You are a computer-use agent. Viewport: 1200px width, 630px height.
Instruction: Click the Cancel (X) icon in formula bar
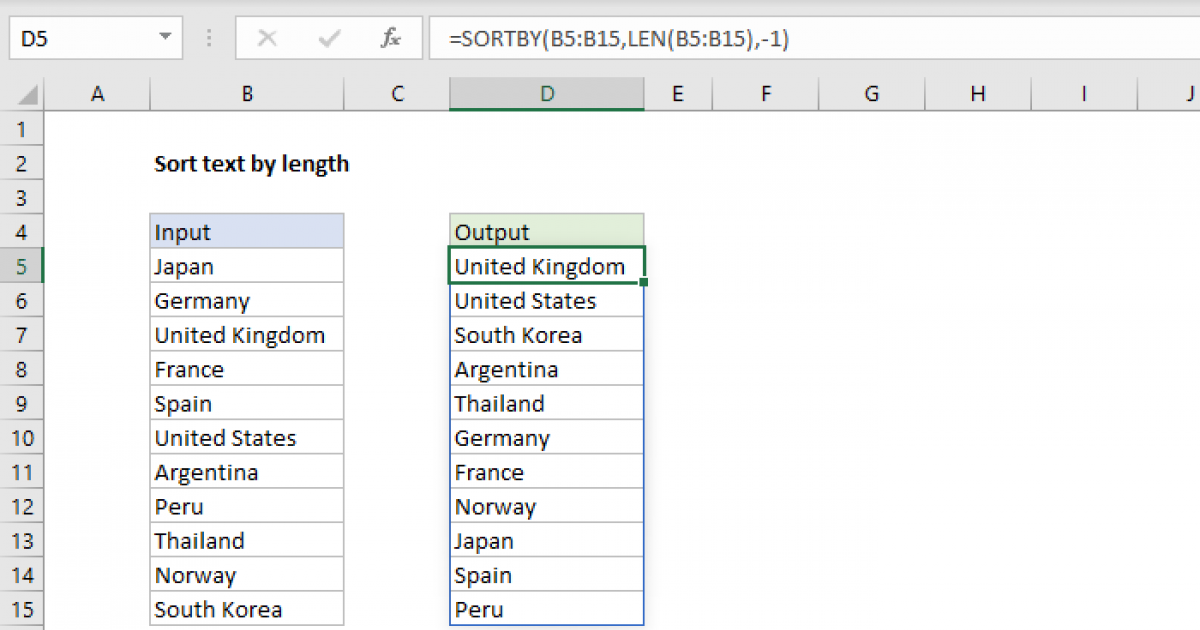[268, 38]
